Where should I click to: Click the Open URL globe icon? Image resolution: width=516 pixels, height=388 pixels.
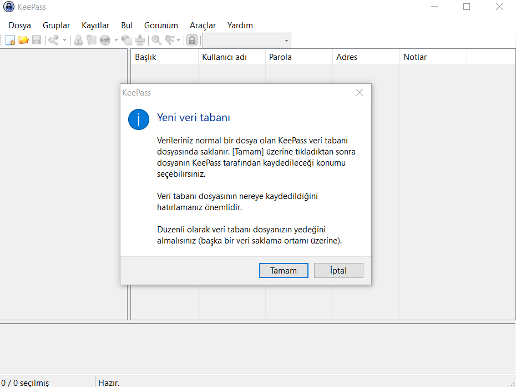105,40
